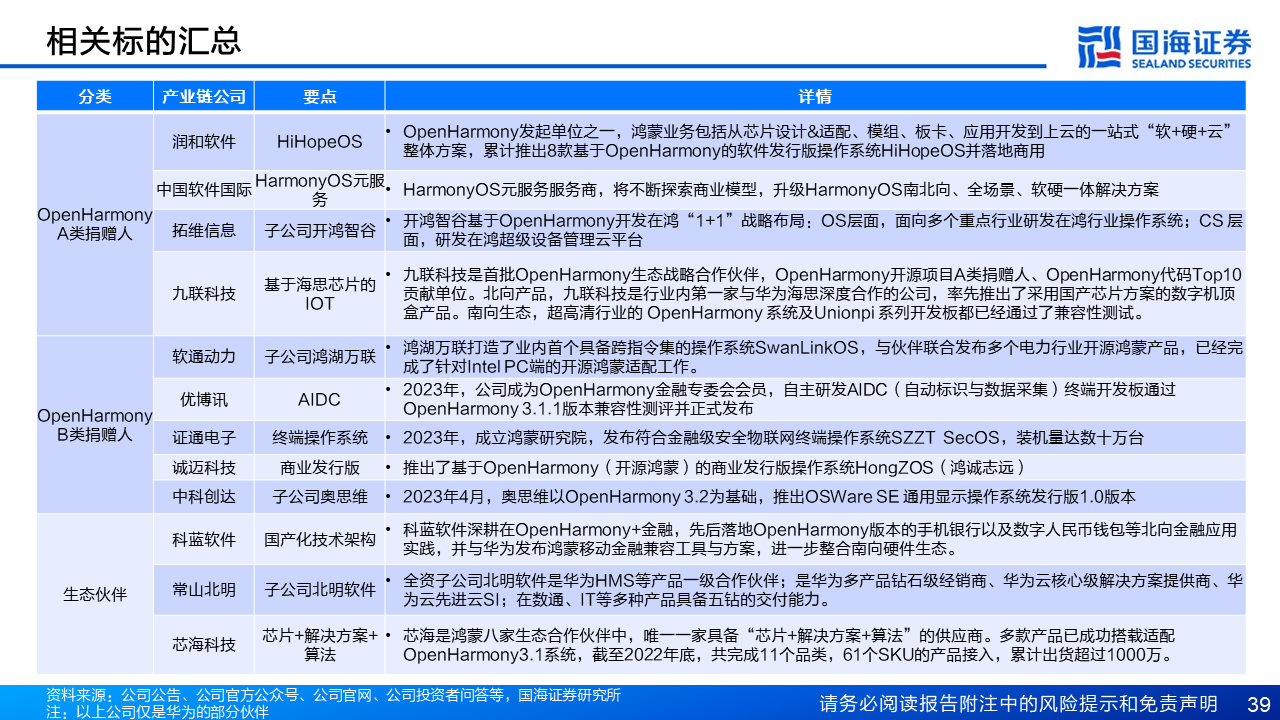The height and width of the screenshot is (720, 1280).
Task: Click the detail text mentioning OSWare SE
Action: [769, 497]
